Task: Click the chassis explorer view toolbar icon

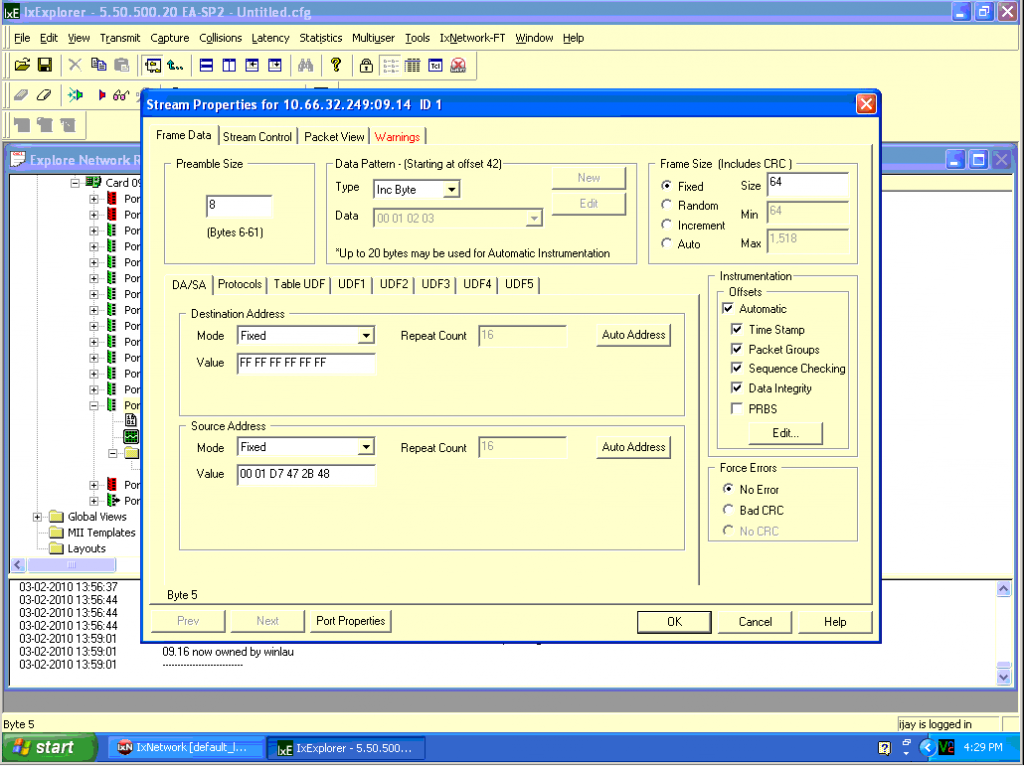Action: [x=153, y=65]
